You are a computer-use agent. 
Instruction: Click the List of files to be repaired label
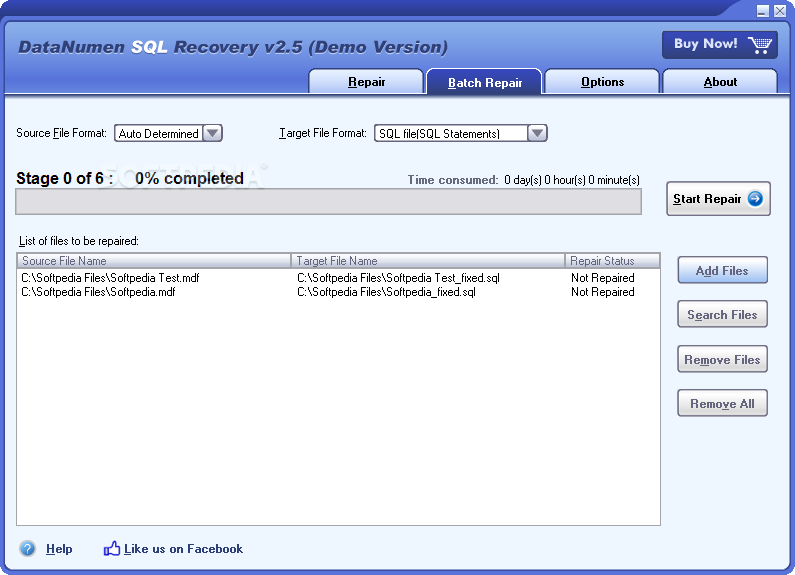pyautogui.click(x=79, y=241)
